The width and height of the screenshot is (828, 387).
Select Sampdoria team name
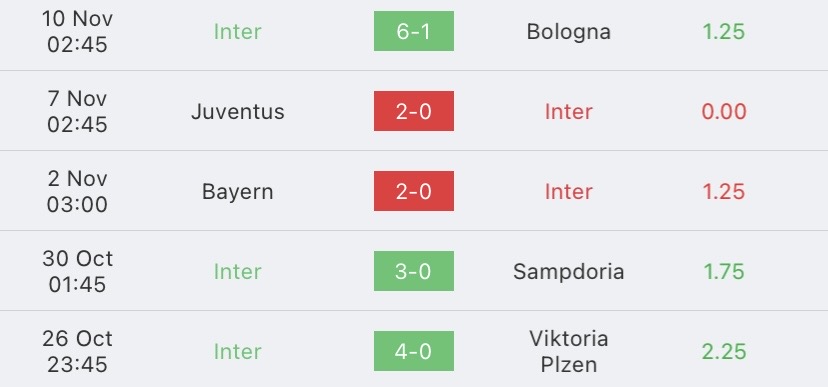click(568, 272)
